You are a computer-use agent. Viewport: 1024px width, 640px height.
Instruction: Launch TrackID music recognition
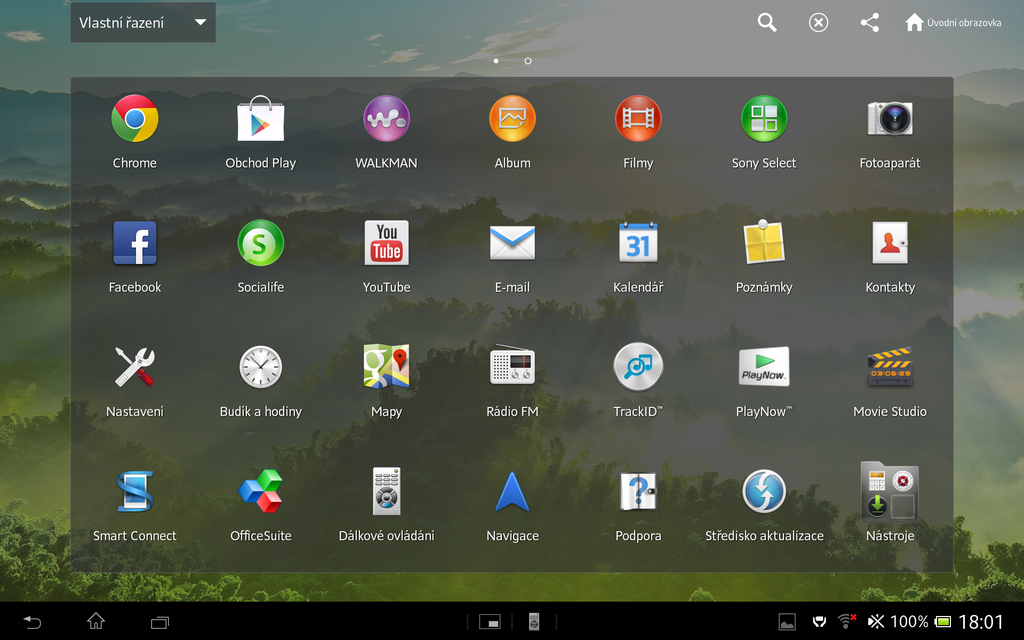point(638,367)
